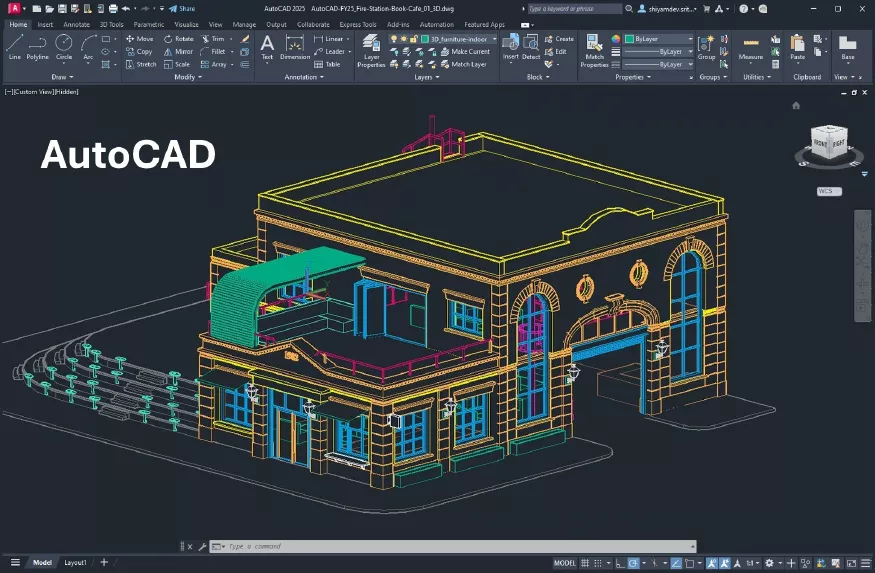Open the Layout1 tab
This screenshot has width=875, height=573.
[x=76, y=563]
